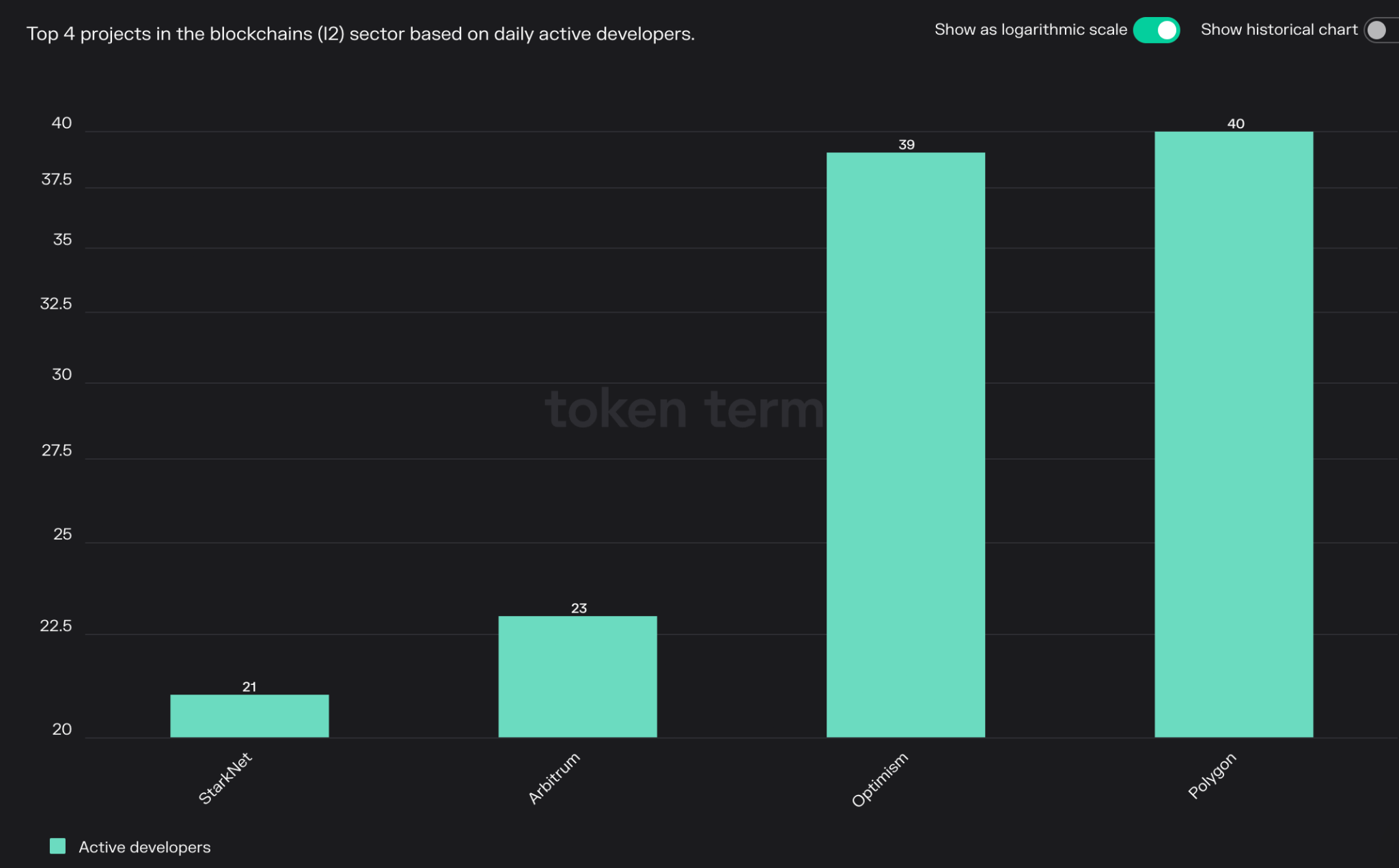This screenshot has width=1399, height=868.
Task: Click the value 39 above Optimism's bar
Action: (906, 144)
